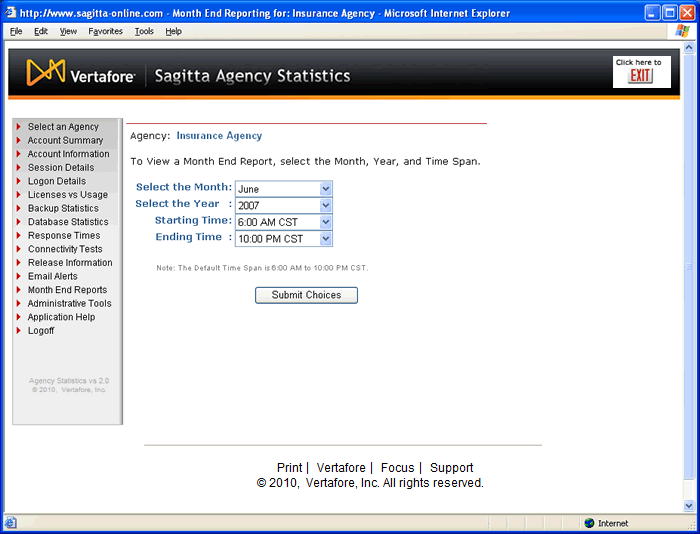Click the Submit Choices button
Screen dimensions: 700x534
(306, 295)
